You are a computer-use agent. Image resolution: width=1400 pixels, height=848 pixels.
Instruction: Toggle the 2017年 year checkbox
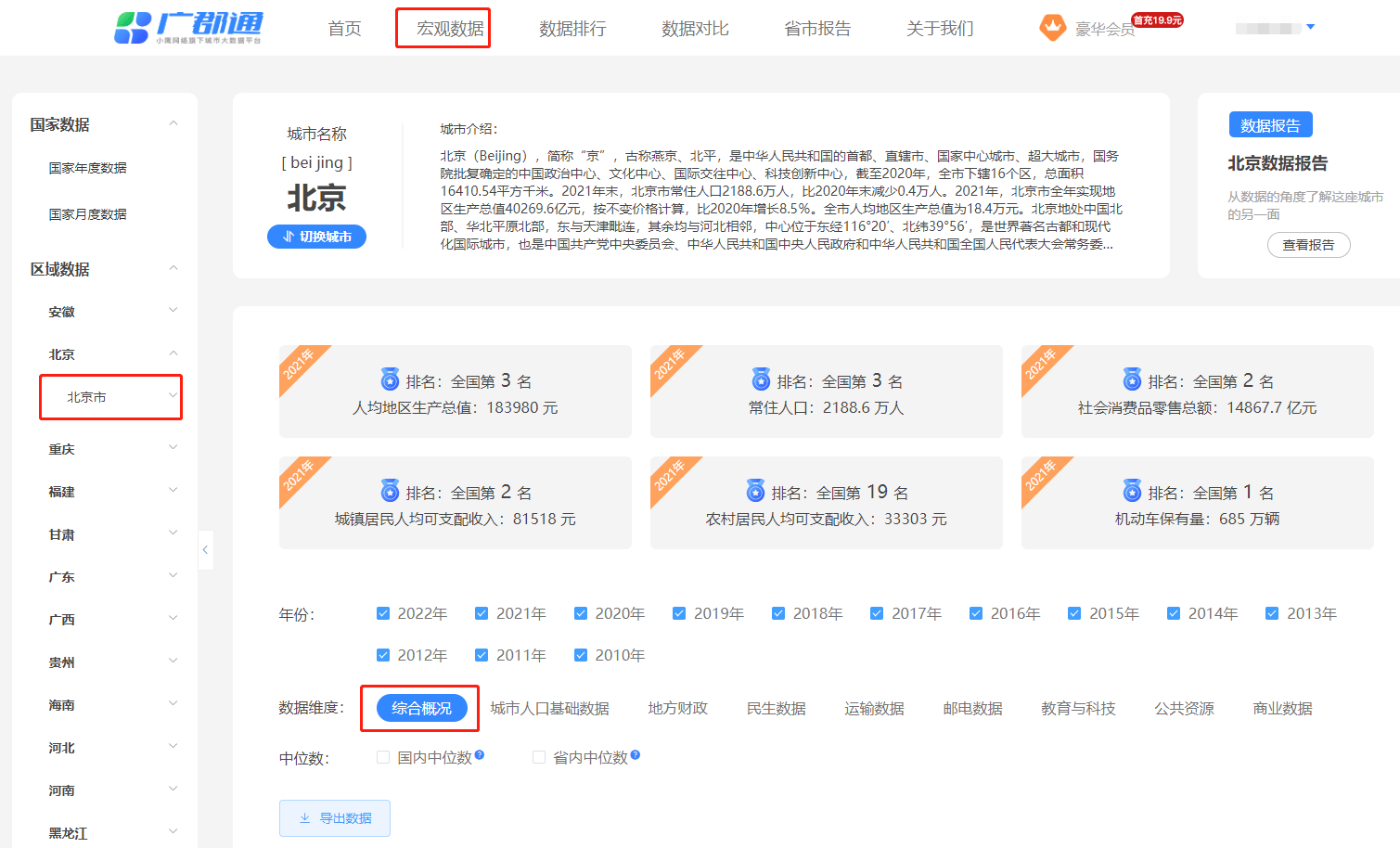877,613
